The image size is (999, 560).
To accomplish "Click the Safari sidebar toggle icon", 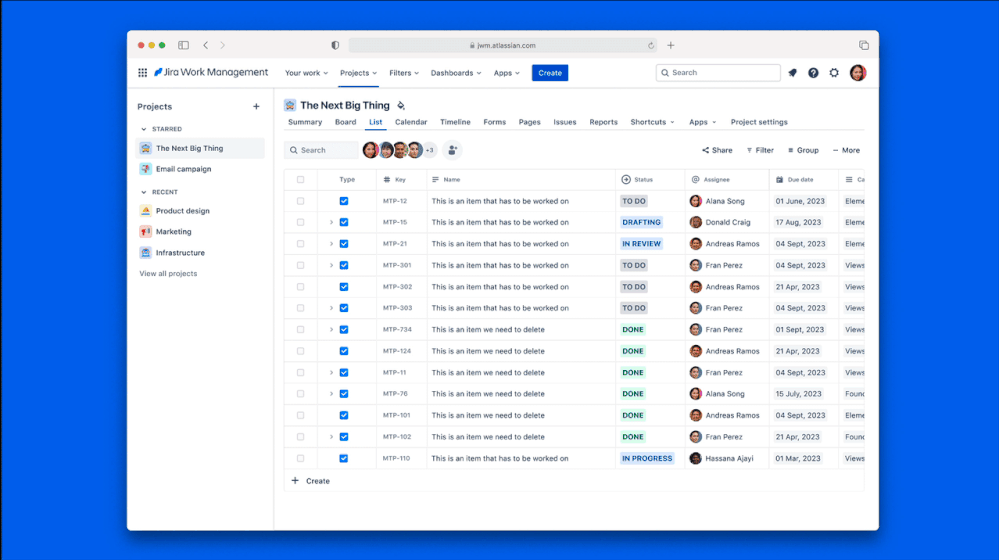I will click(x=183, y=45).
